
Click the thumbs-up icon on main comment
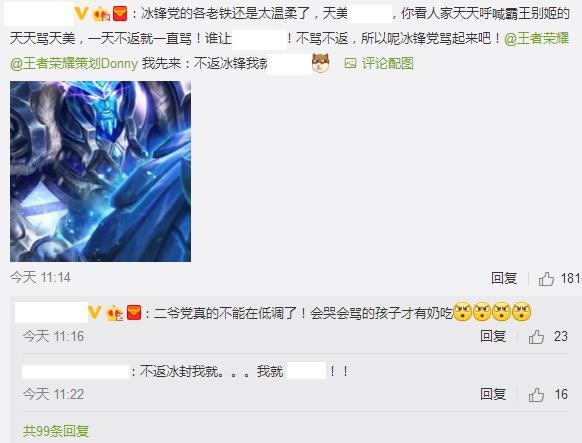546,279
